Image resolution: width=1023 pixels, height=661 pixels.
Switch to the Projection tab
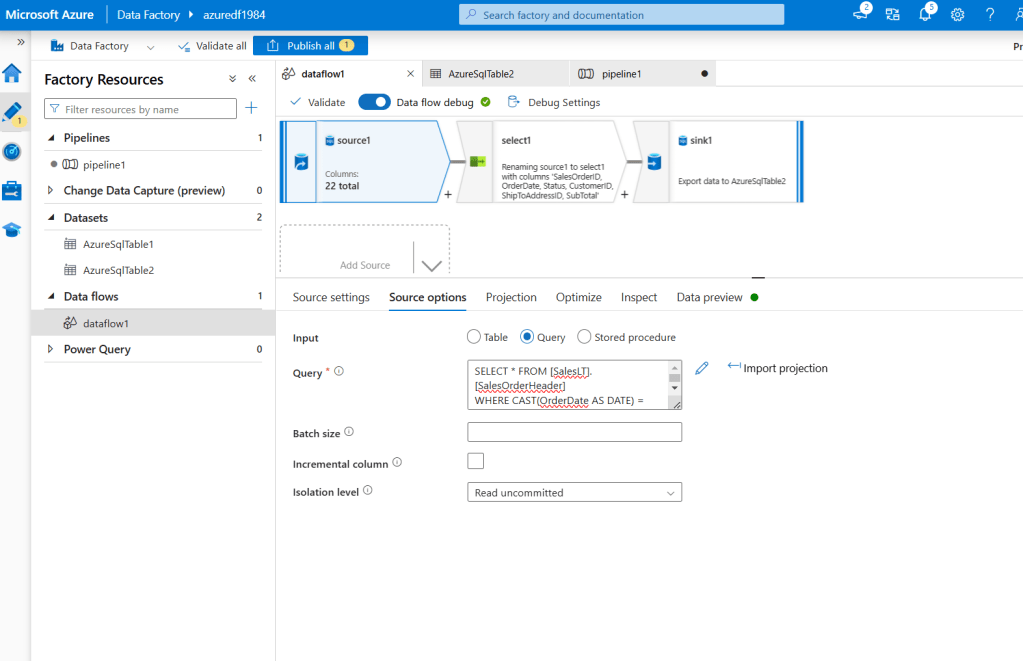pyautogui.click(x=511, y=297)
